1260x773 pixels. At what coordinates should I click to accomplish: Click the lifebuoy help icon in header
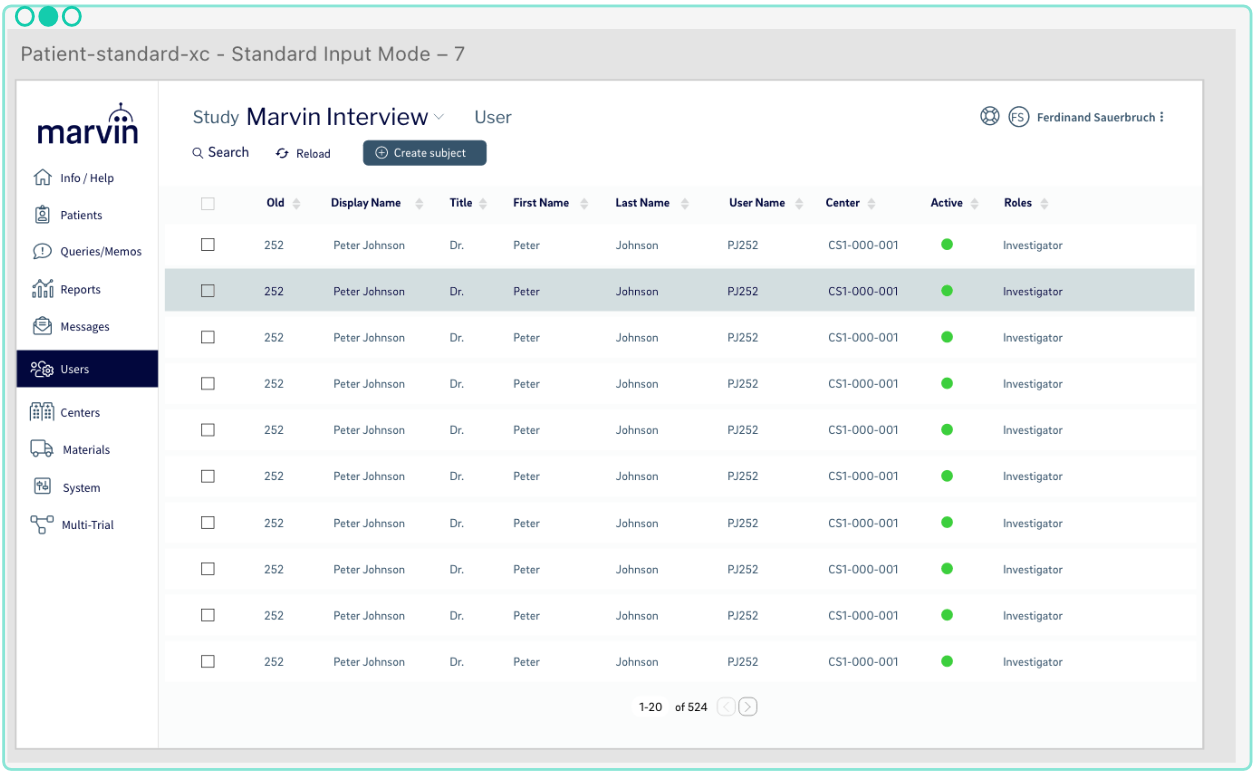[989, 117]
